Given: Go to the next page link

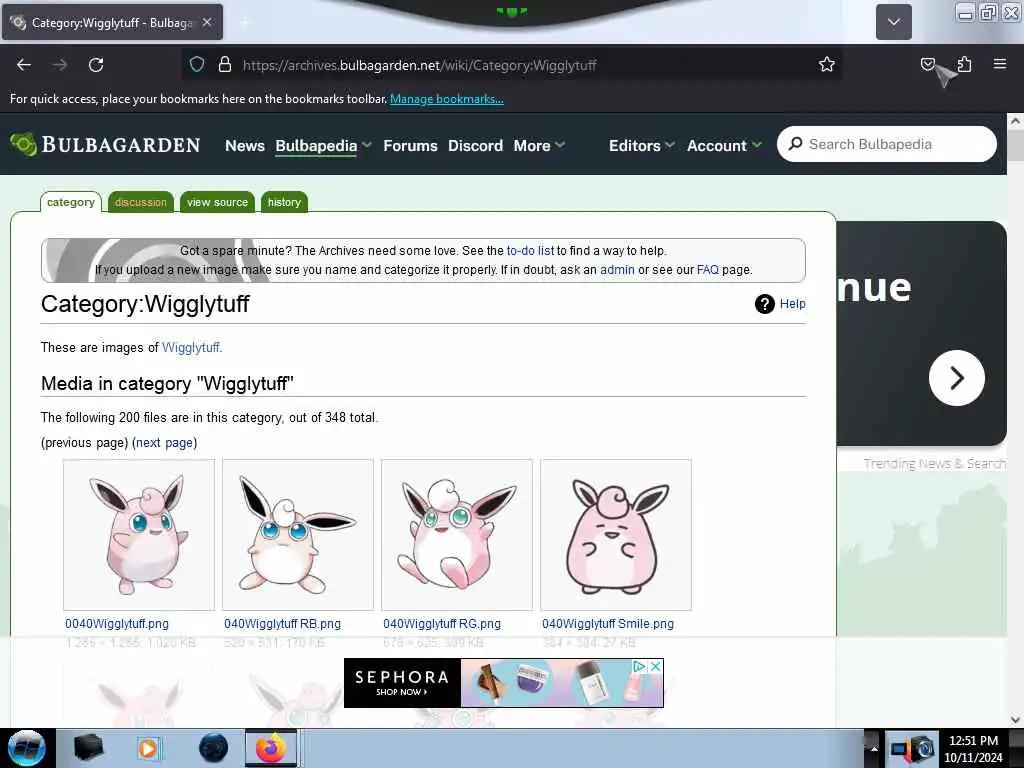Looking at the screenshot, I should tap(165, 443).
